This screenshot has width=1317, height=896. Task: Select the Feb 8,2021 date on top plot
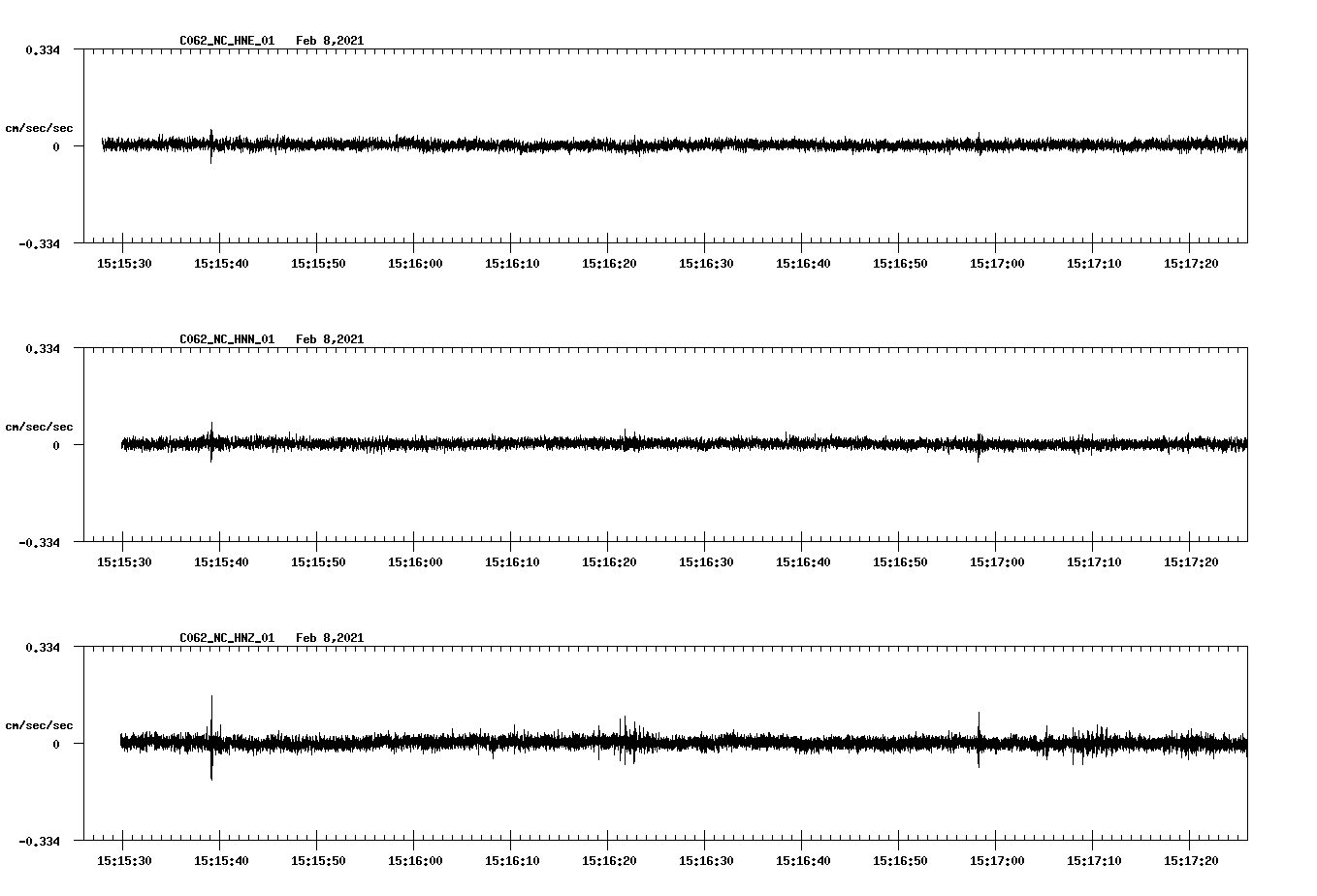tap(331, 41)
